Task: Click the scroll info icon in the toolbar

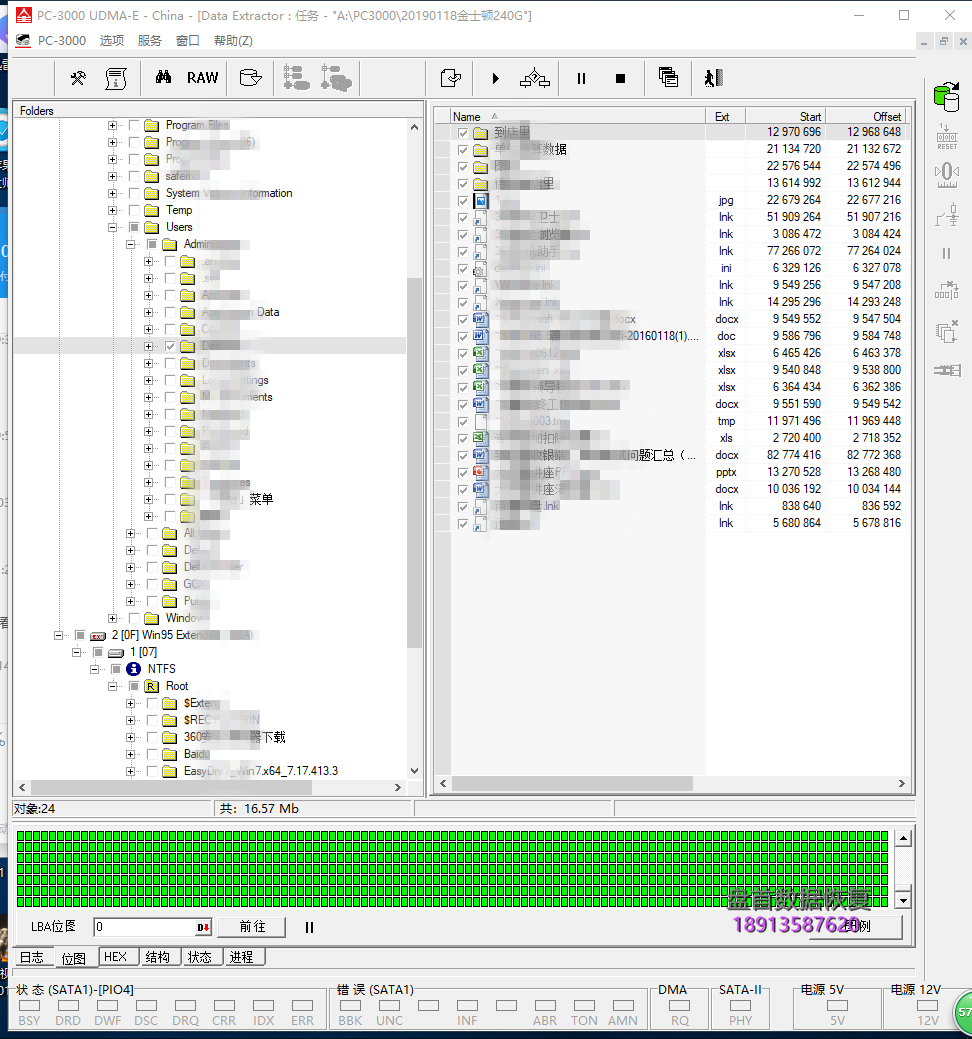Action: [116, 78]
